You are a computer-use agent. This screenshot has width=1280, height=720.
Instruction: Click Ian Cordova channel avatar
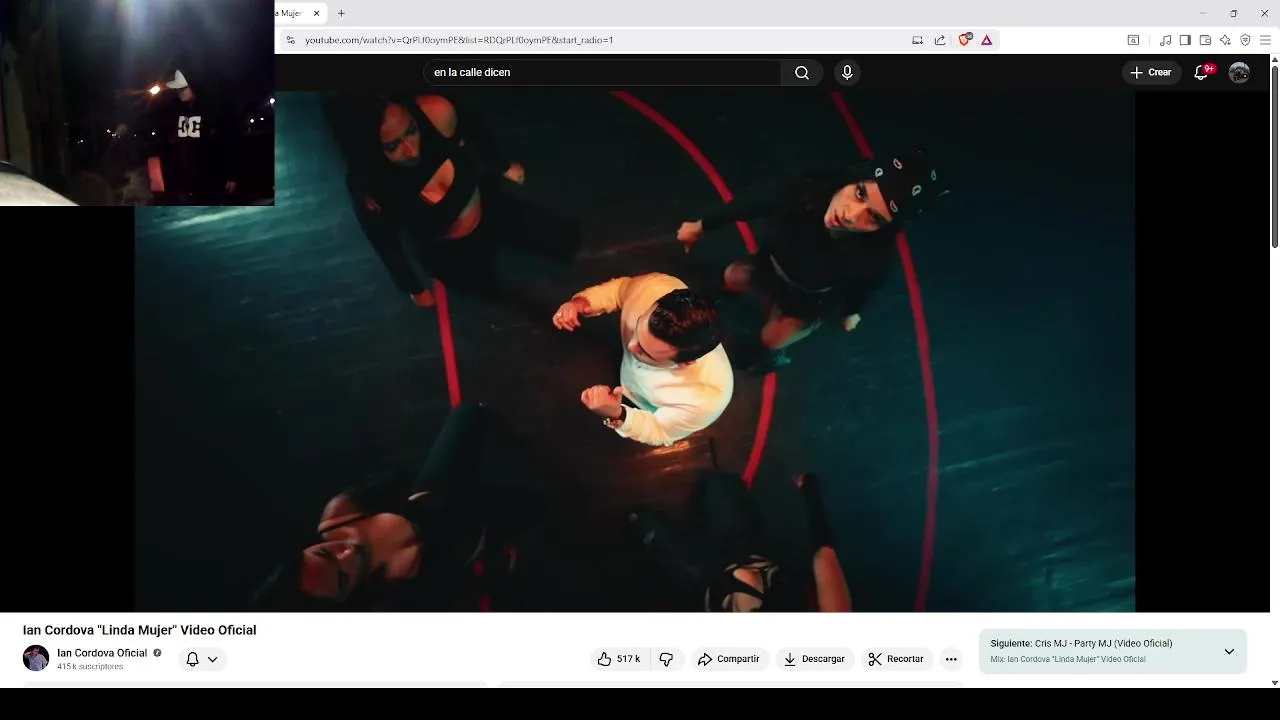pyautogui.click(x=36, y=658)
